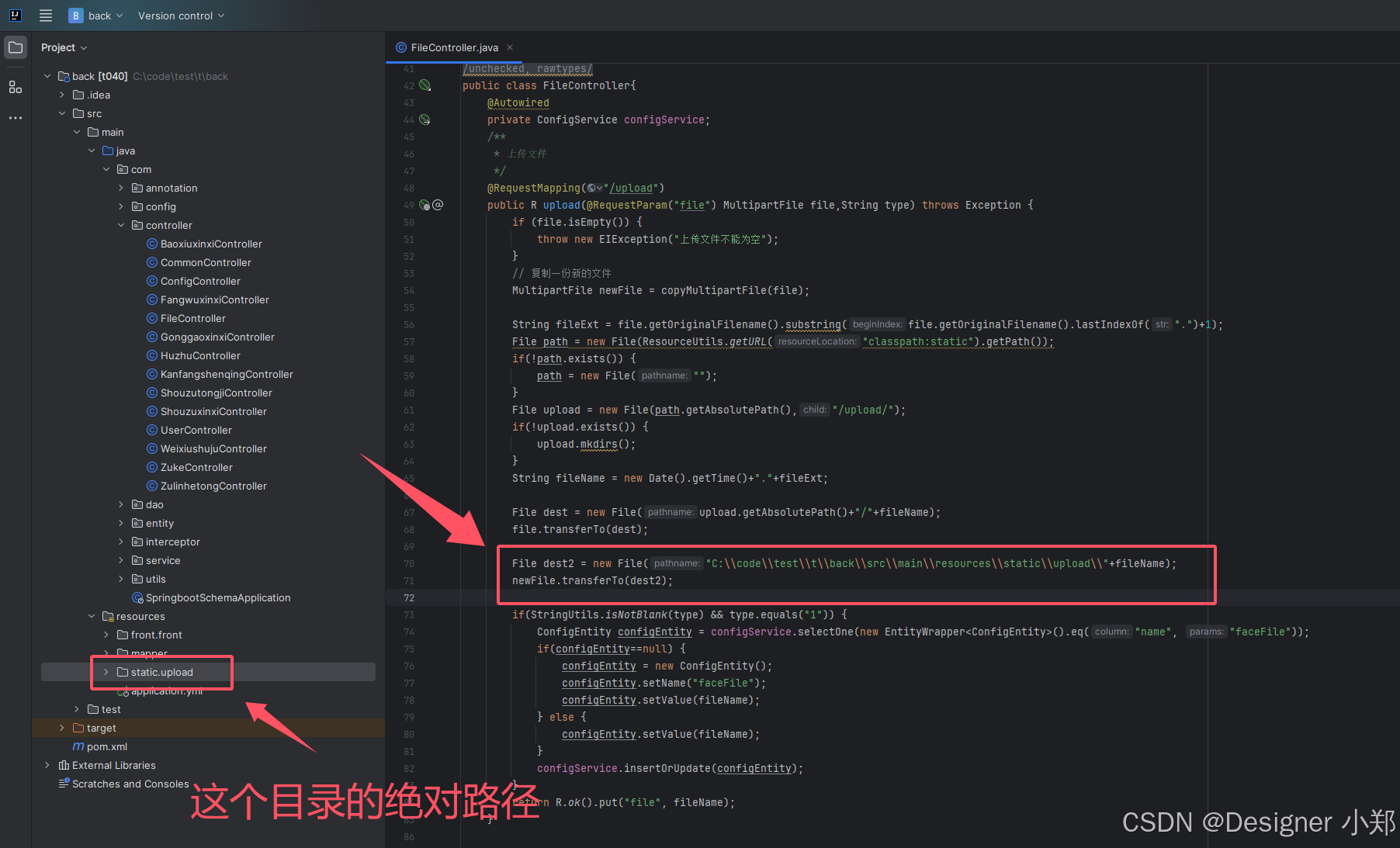Click line number 56 in gutter
The width and height of the screenshot is (1400, 848).
pos(409,324)
